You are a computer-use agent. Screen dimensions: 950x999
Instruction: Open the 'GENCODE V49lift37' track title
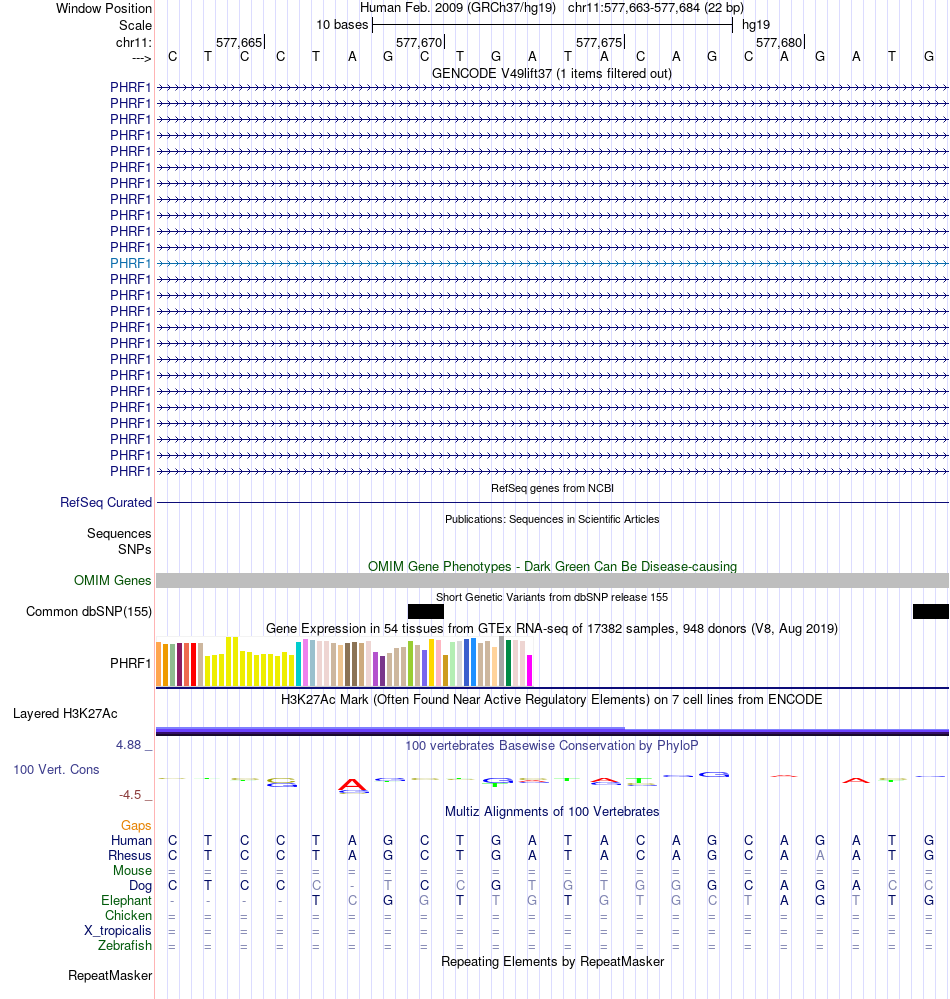tap(552, 73)
